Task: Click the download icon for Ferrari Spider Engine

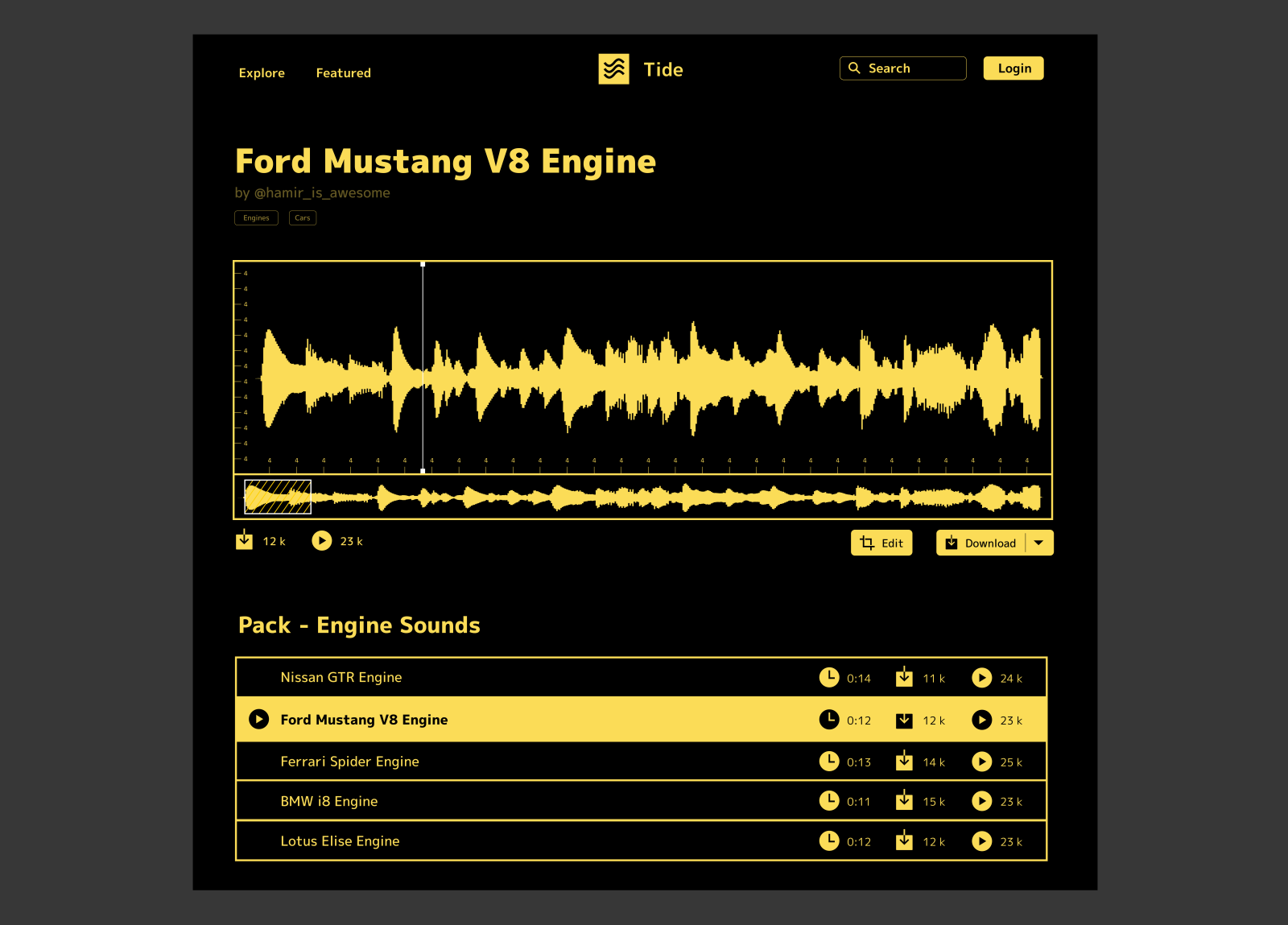Action: [905, 761]
